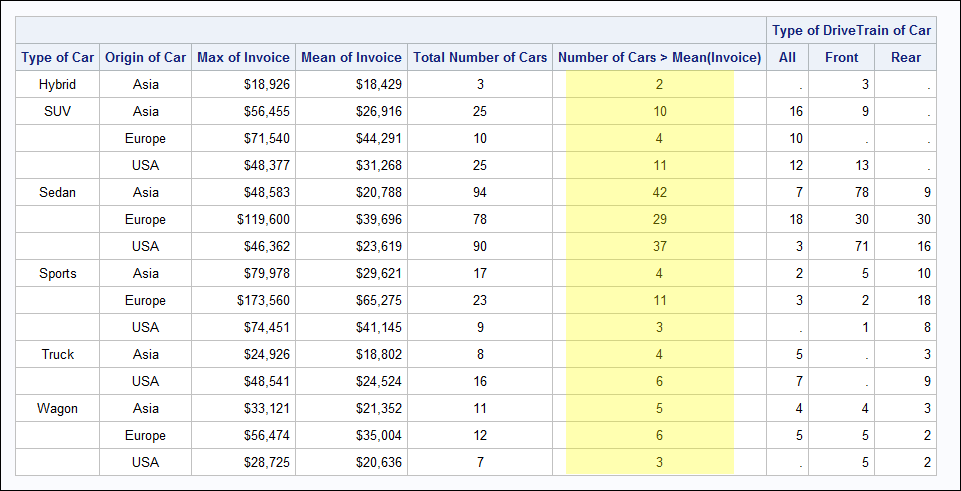Select the $173,560 max invoice cell
Screen dimensions: 961x491
point(261,300)
